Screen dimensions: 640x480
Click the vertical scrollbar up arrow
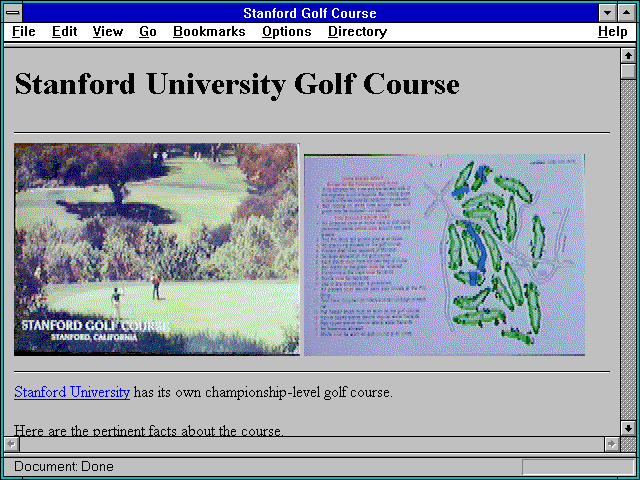(628, 56)
